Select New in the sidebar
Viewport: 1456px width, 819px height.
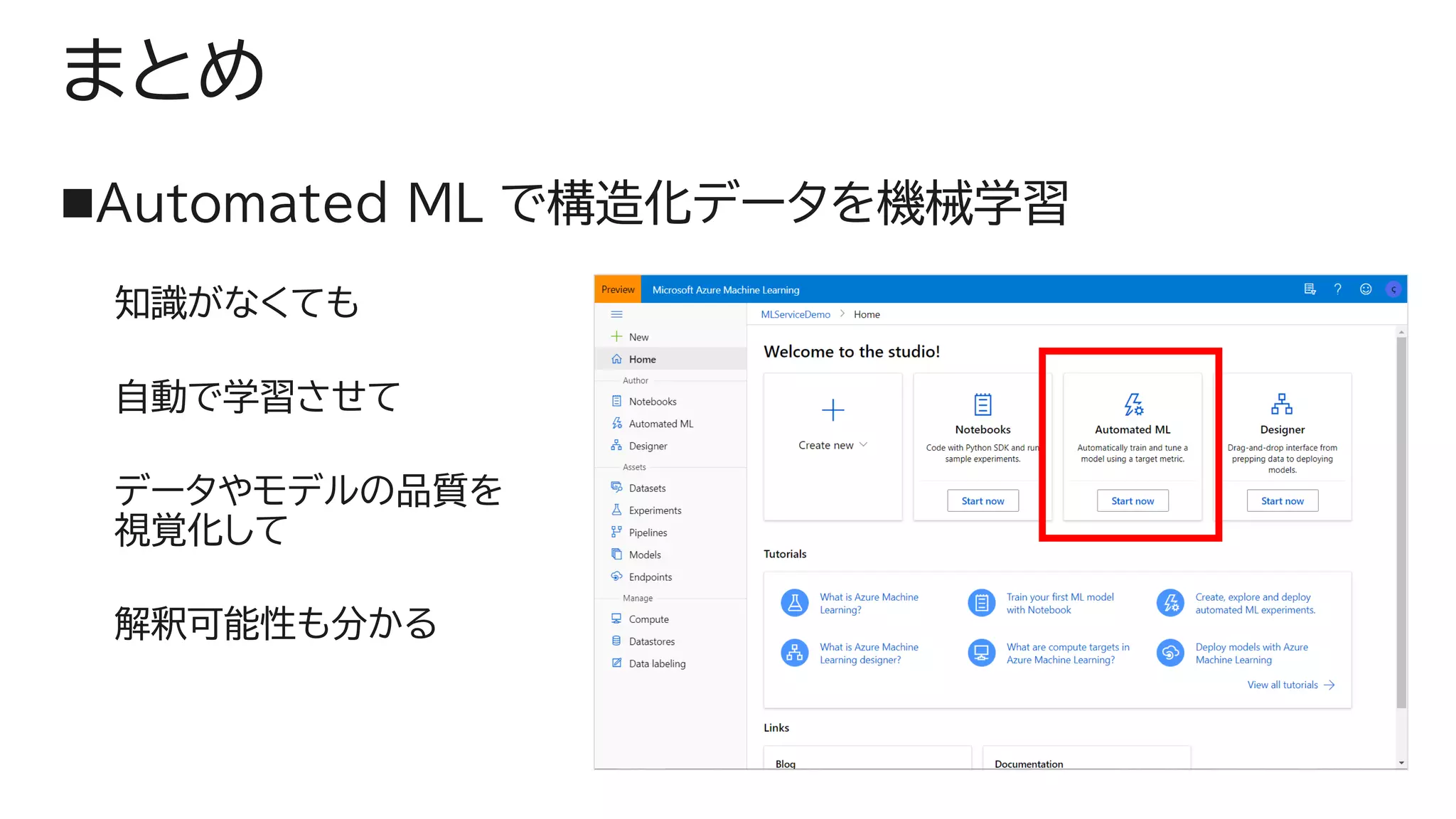coord(670,337)
